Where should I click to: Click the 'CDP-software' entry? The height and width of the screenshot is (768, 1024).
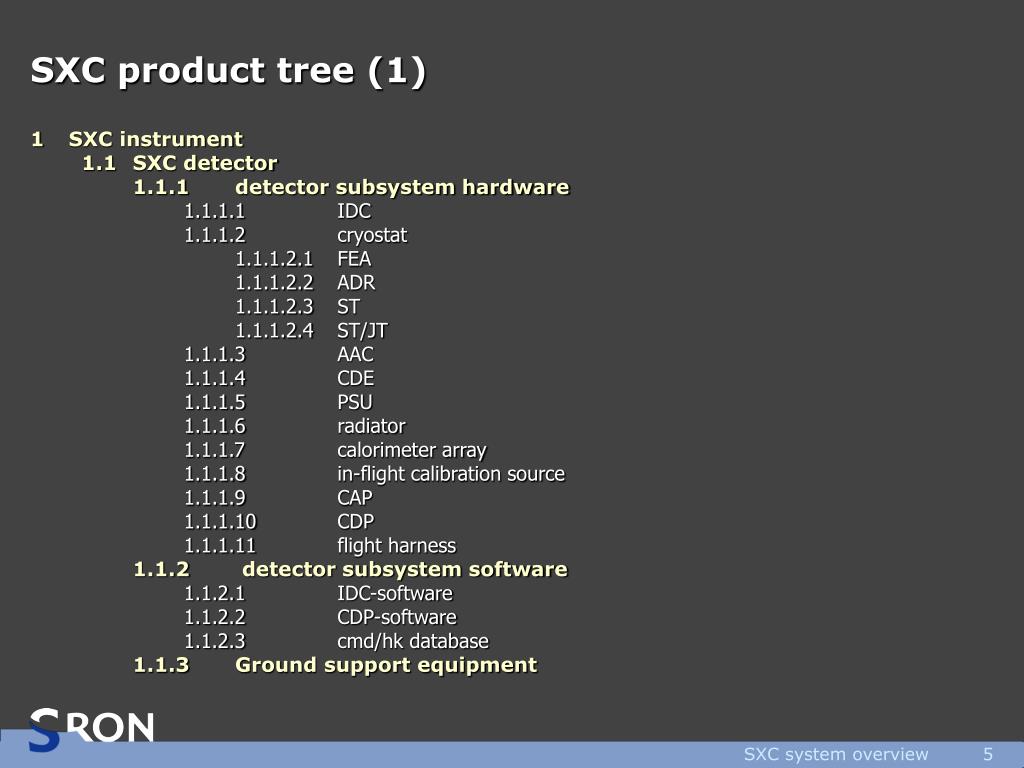pyautogui.click(x=397, y=617)
